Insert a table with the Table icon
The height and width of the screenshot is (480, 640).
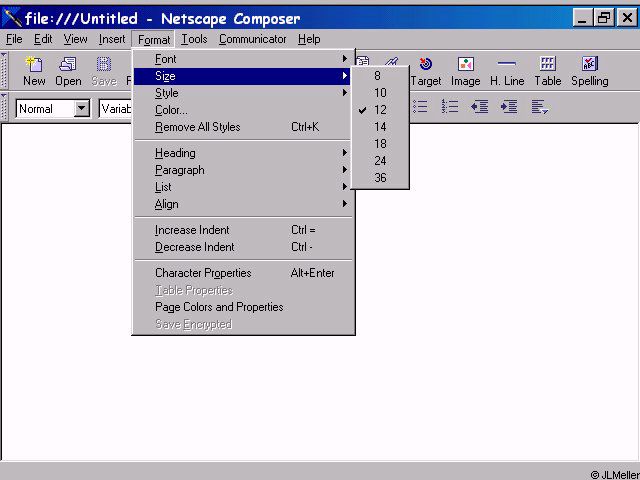tap(548, 71)
